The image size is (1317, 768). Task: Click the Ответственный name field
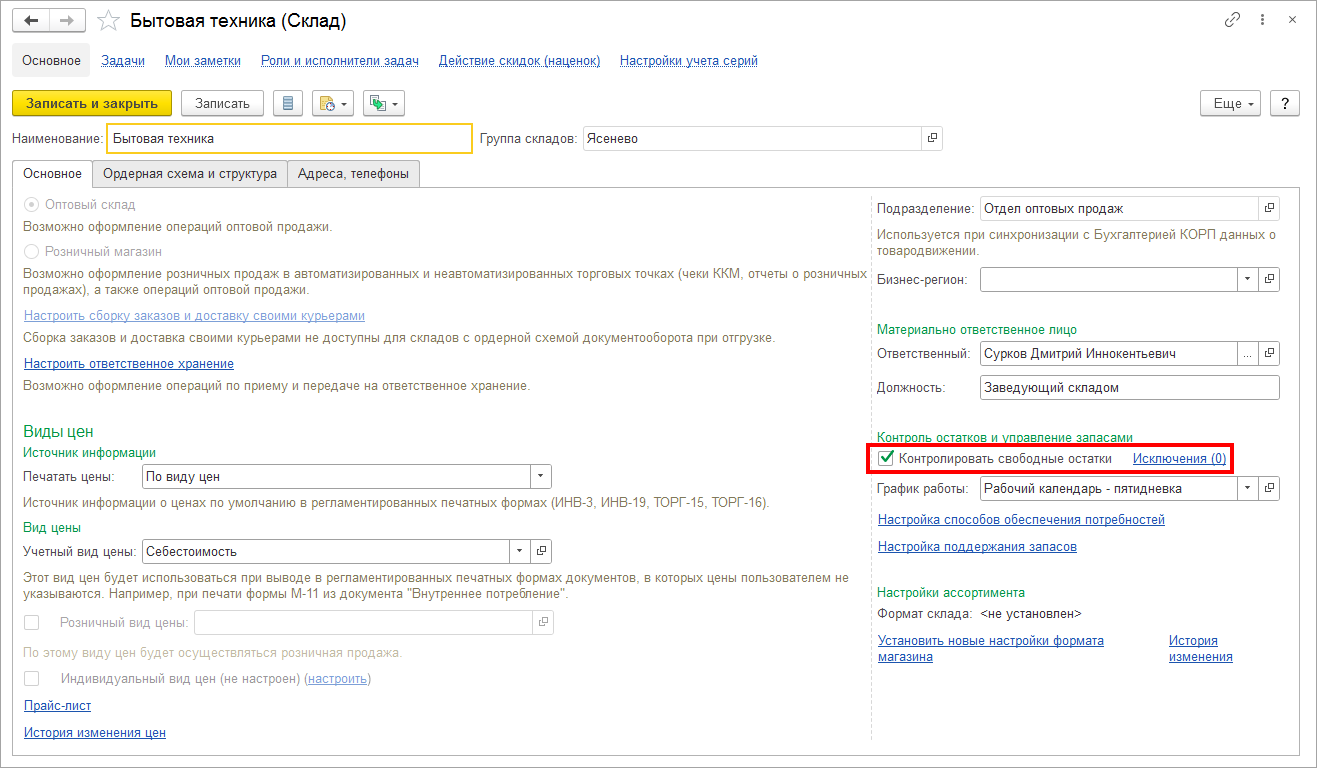pos(1108,353)
